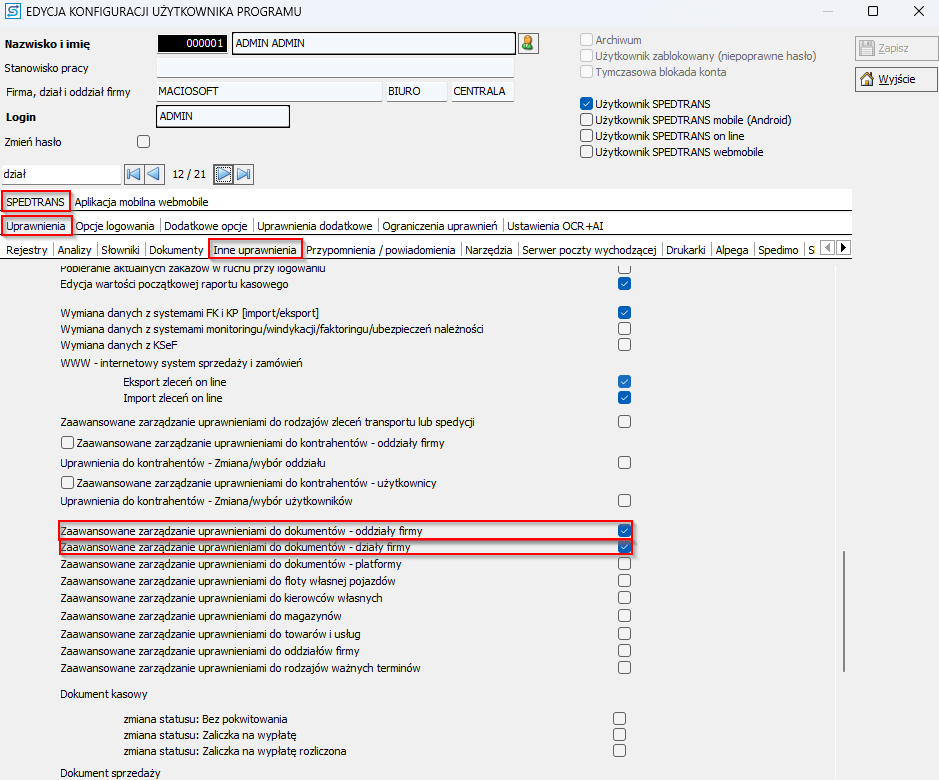Screen dimensions: 939x780
Task: Go to next search result arrow
Action: (224, 174)
